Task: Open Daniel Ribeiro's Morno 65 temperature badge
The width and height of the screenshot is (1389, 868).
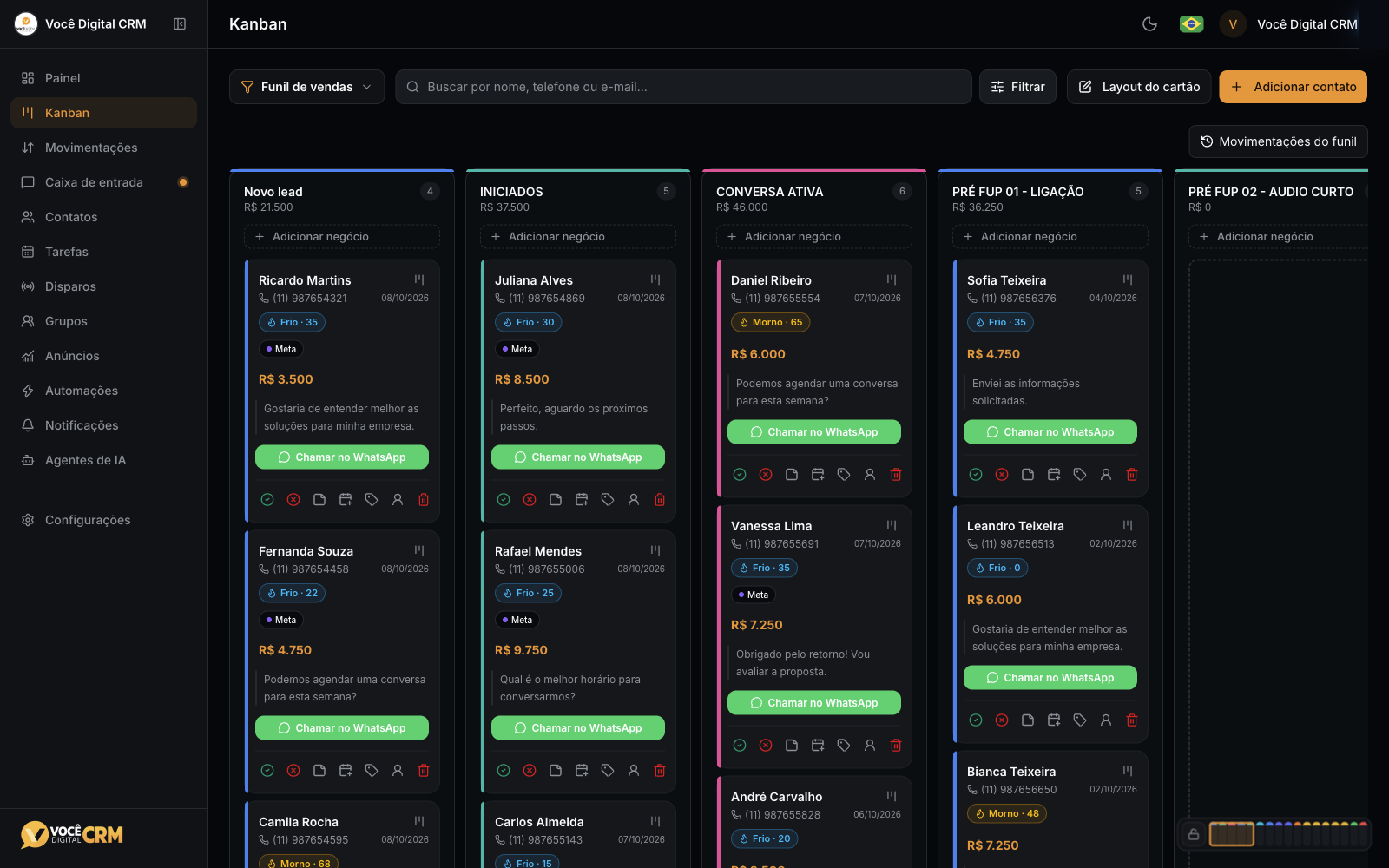Action: click(x=770, y=322)
